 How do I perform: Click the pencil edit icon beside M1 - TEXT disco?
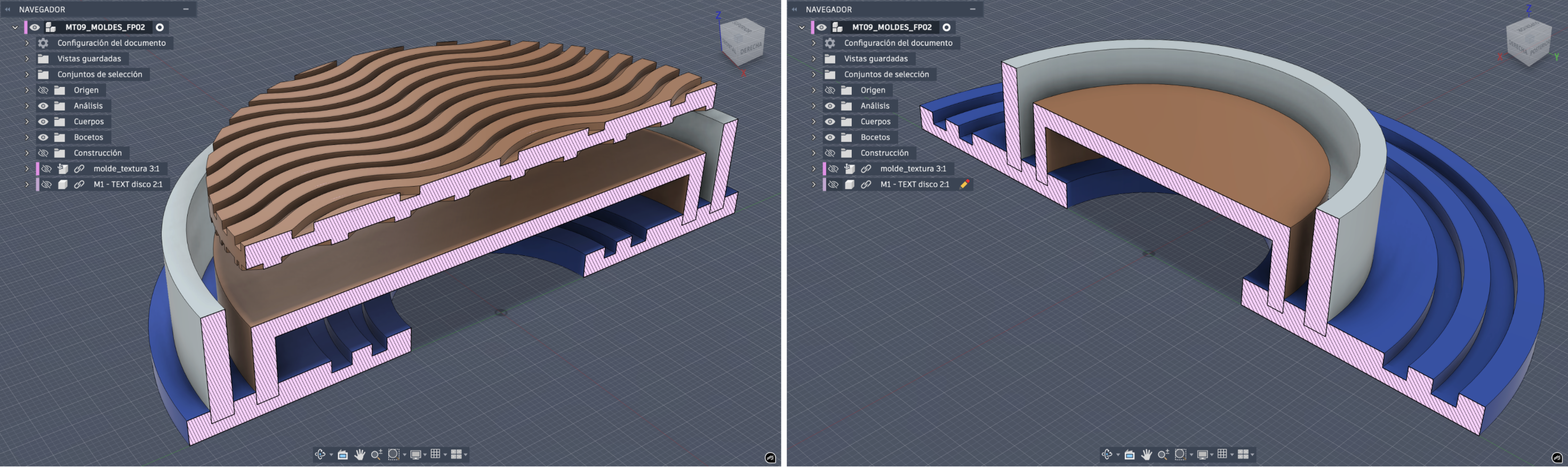click(x=964, y=184)
